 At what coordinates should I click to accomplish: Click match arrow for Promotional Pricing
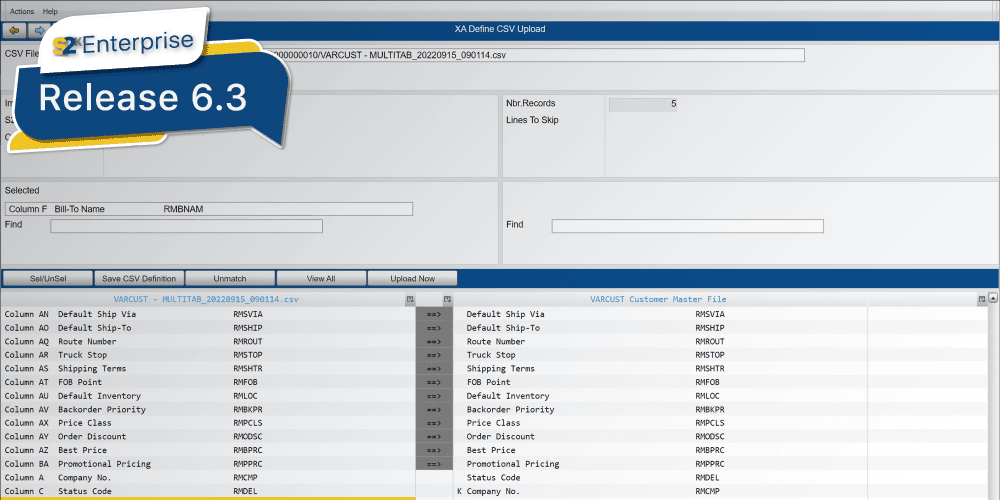click(x=434, y=464)
